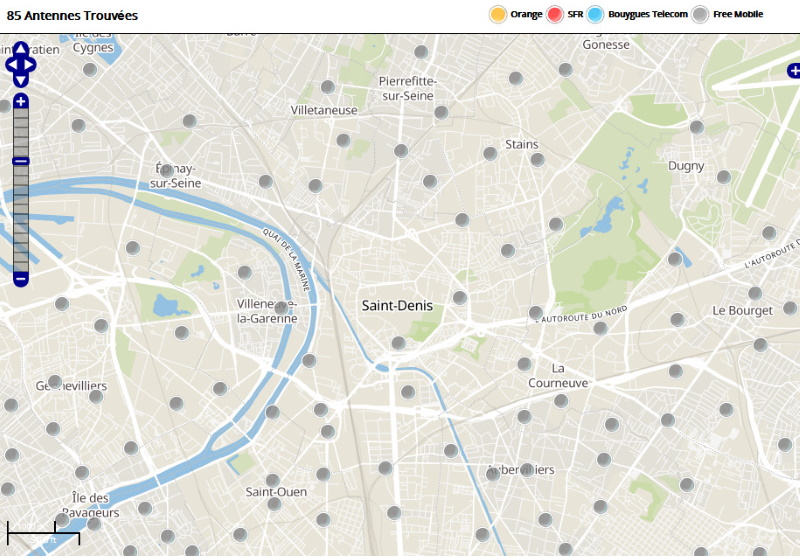Click the SFR red legend circle
Screen dimensions: 800x556
[x=555, y=14]
